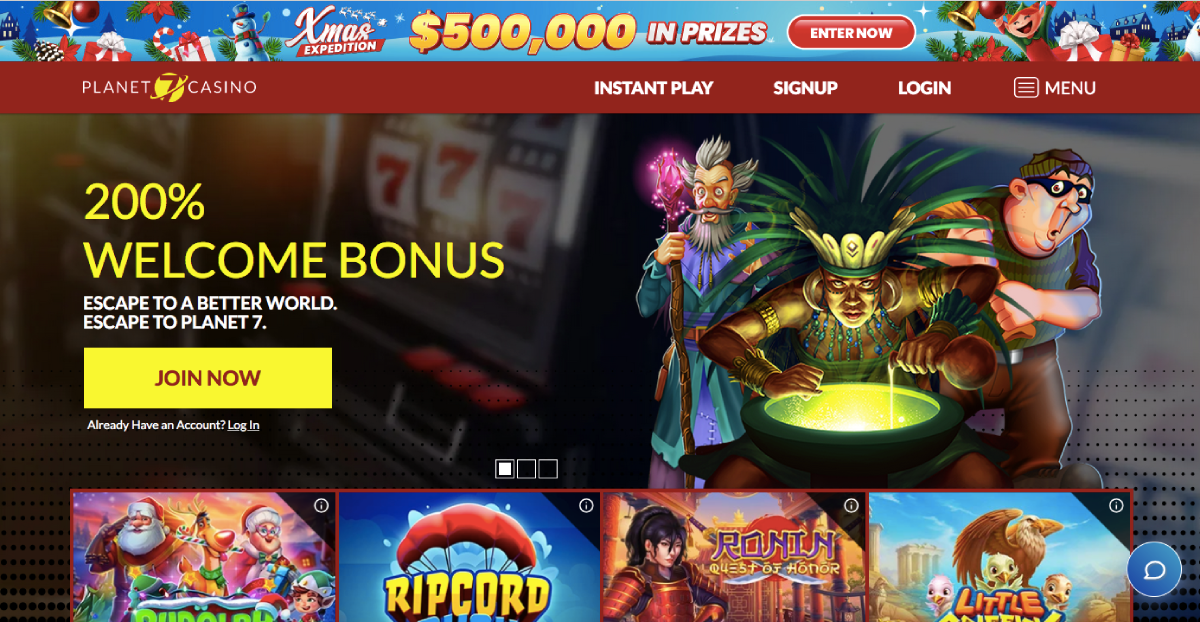Click the Planet 7 Casino logo
This screenshot has height=622, width=1200.
click(169, 87)
